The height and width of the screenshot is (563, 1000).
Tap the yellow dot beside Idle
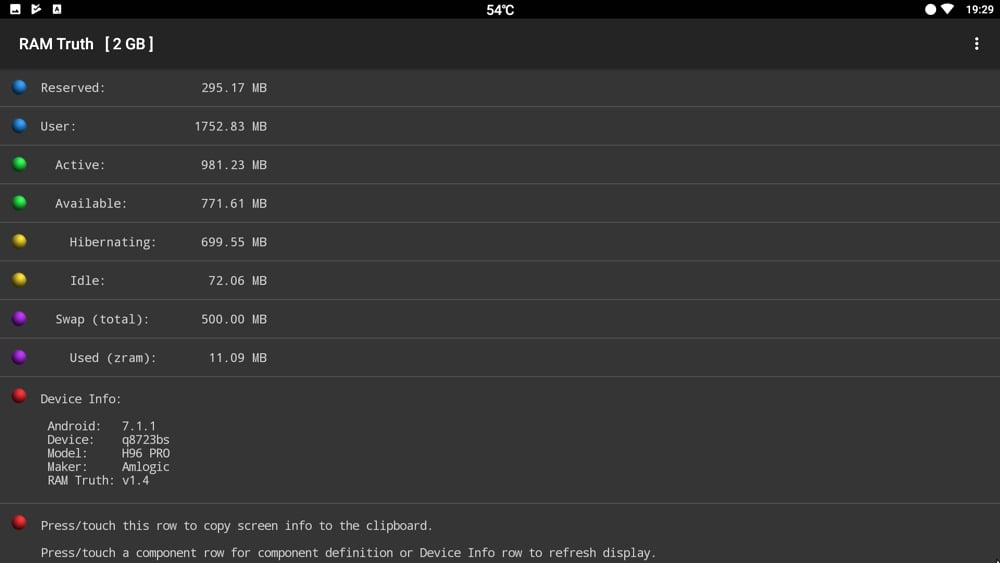(x=20, y=280)
